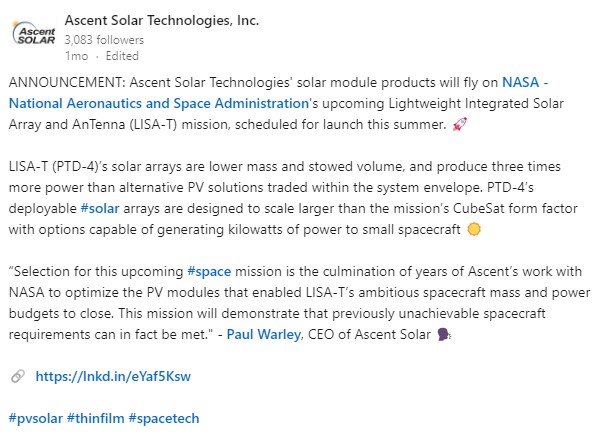Click the 1mo post timestamp
Image resolution: width=607 pixels, height=440 pixels.
pyautogui.click(x=77, y=56)
